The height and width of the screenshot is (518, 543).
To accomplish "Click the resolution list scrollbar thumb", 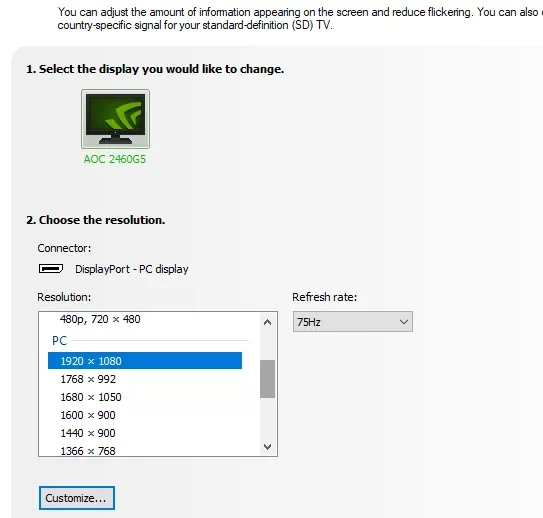I will coord(267,379).
